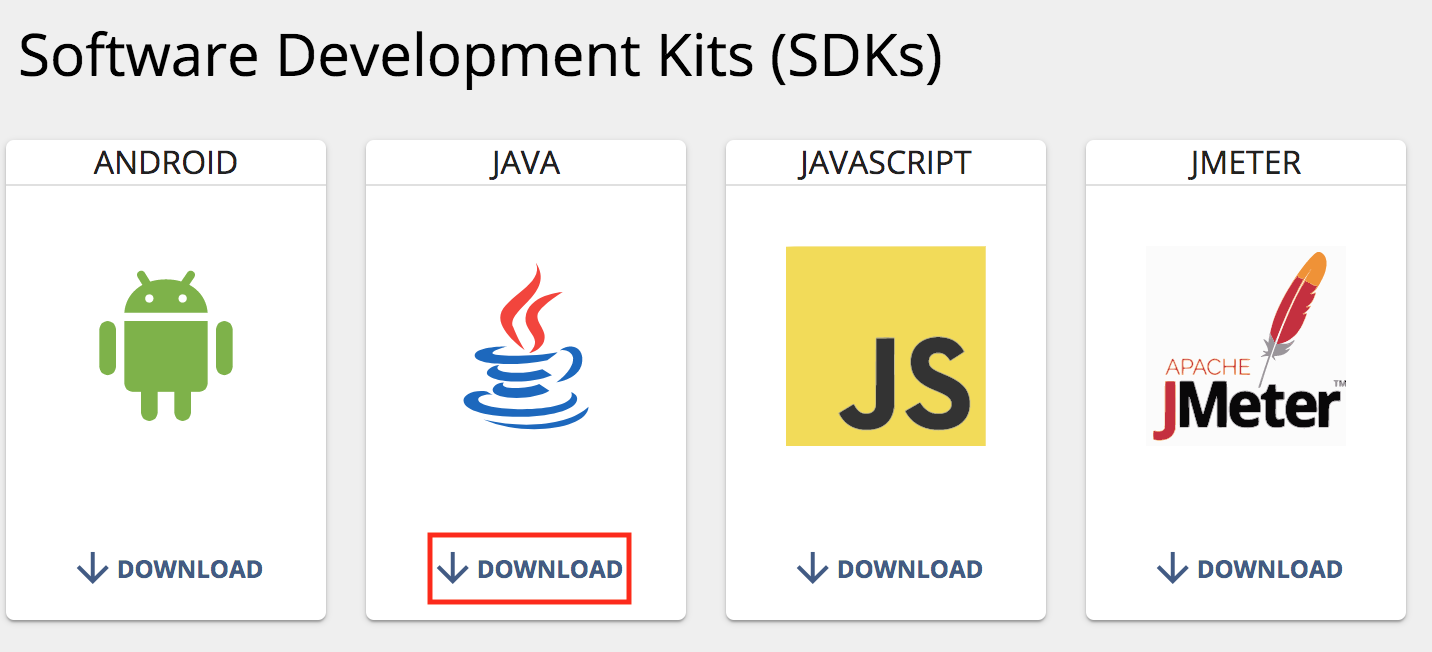The height and width of the screenshot is (652, 1432).
Task: Download the Java SDK
Action: tap(530, 569)
